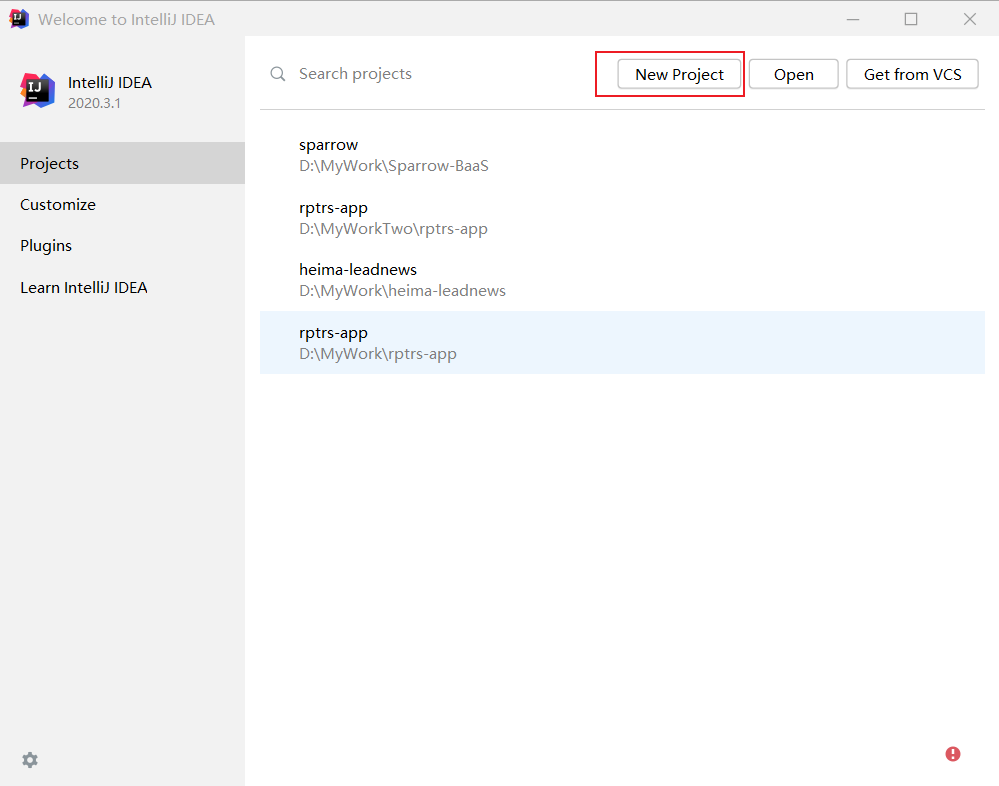This screenshot has width=999, height=786.
Task: Open the heima-leadnews project
Action: point(622,280)
